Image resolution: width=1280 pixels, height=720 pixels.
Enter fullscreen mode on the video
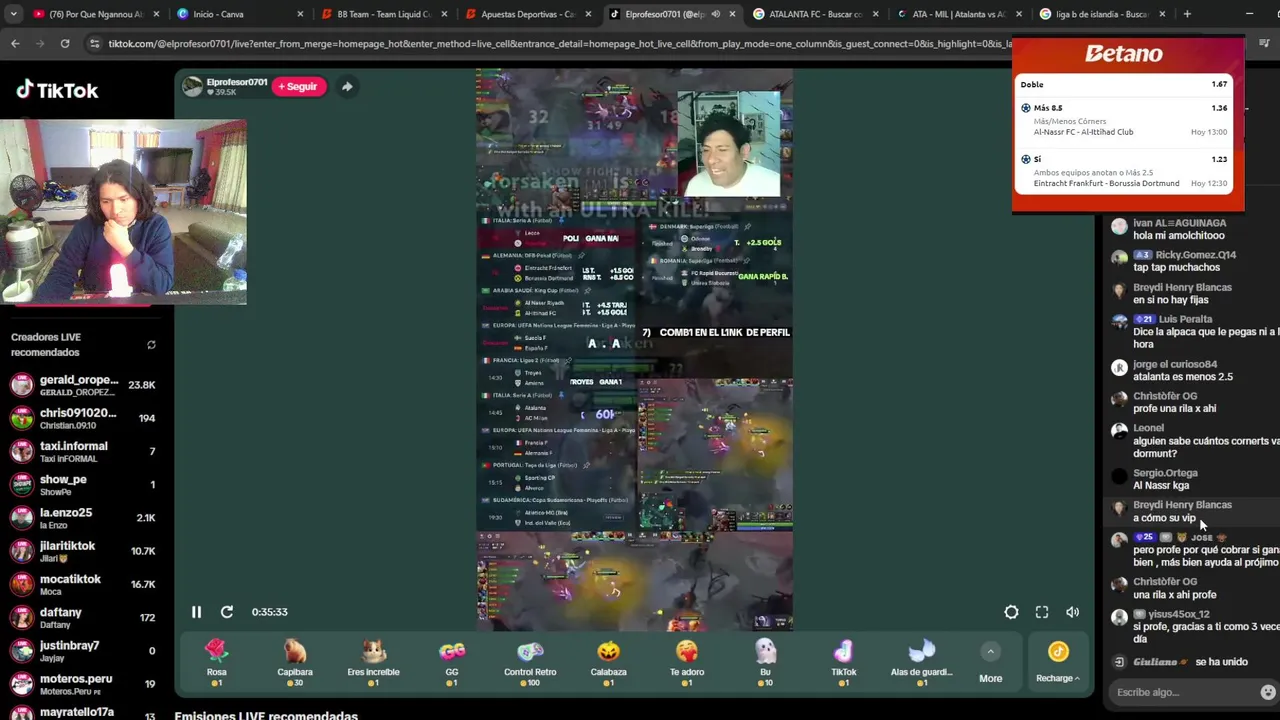tap(1042, 612)
